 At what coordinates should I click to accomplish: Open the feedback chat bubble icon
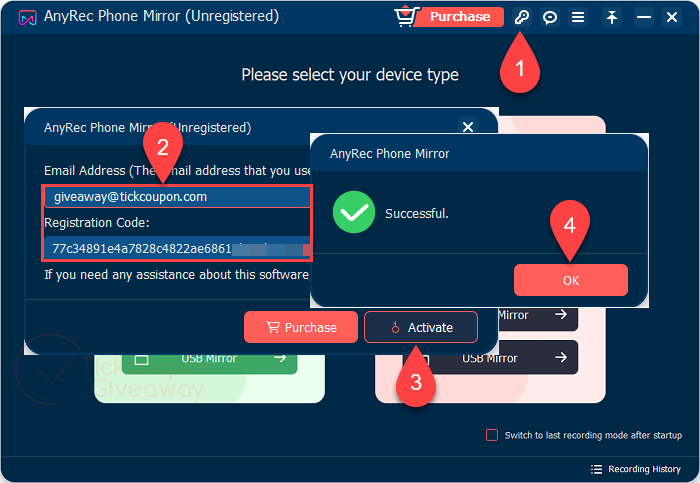pos(550,17)
